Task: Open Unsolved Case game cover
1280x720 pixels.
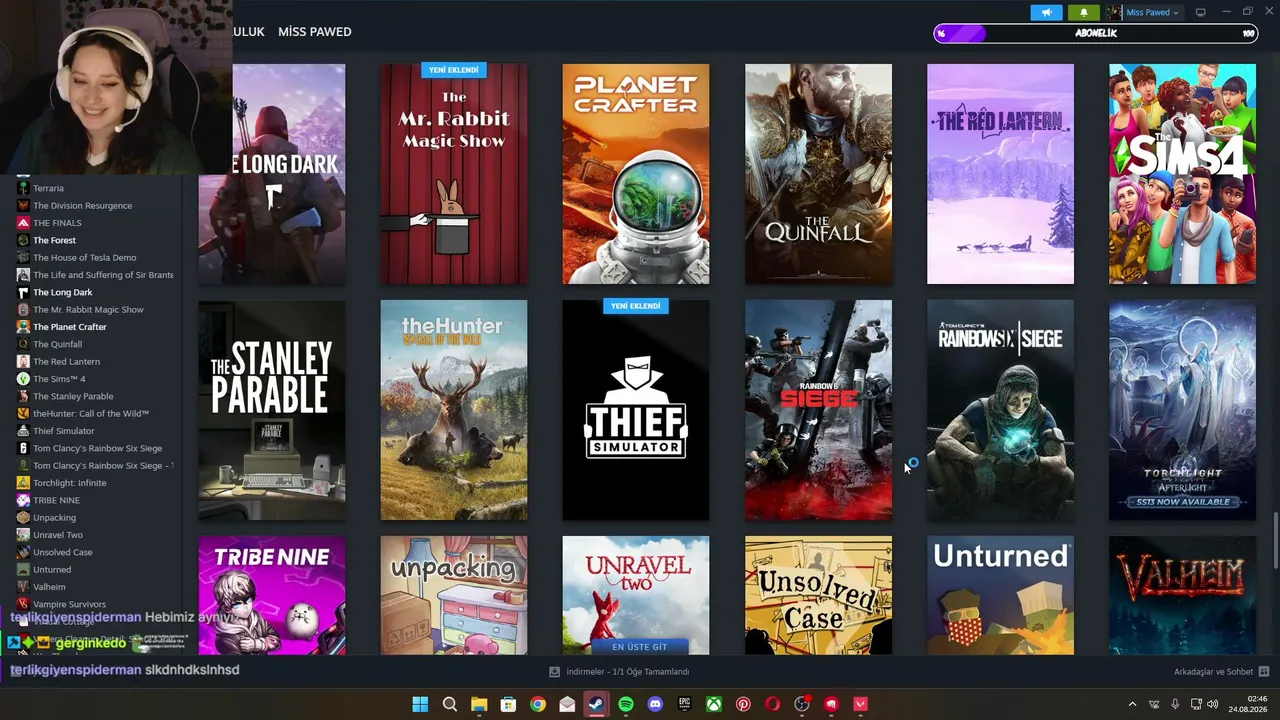Action: point(818,596)
